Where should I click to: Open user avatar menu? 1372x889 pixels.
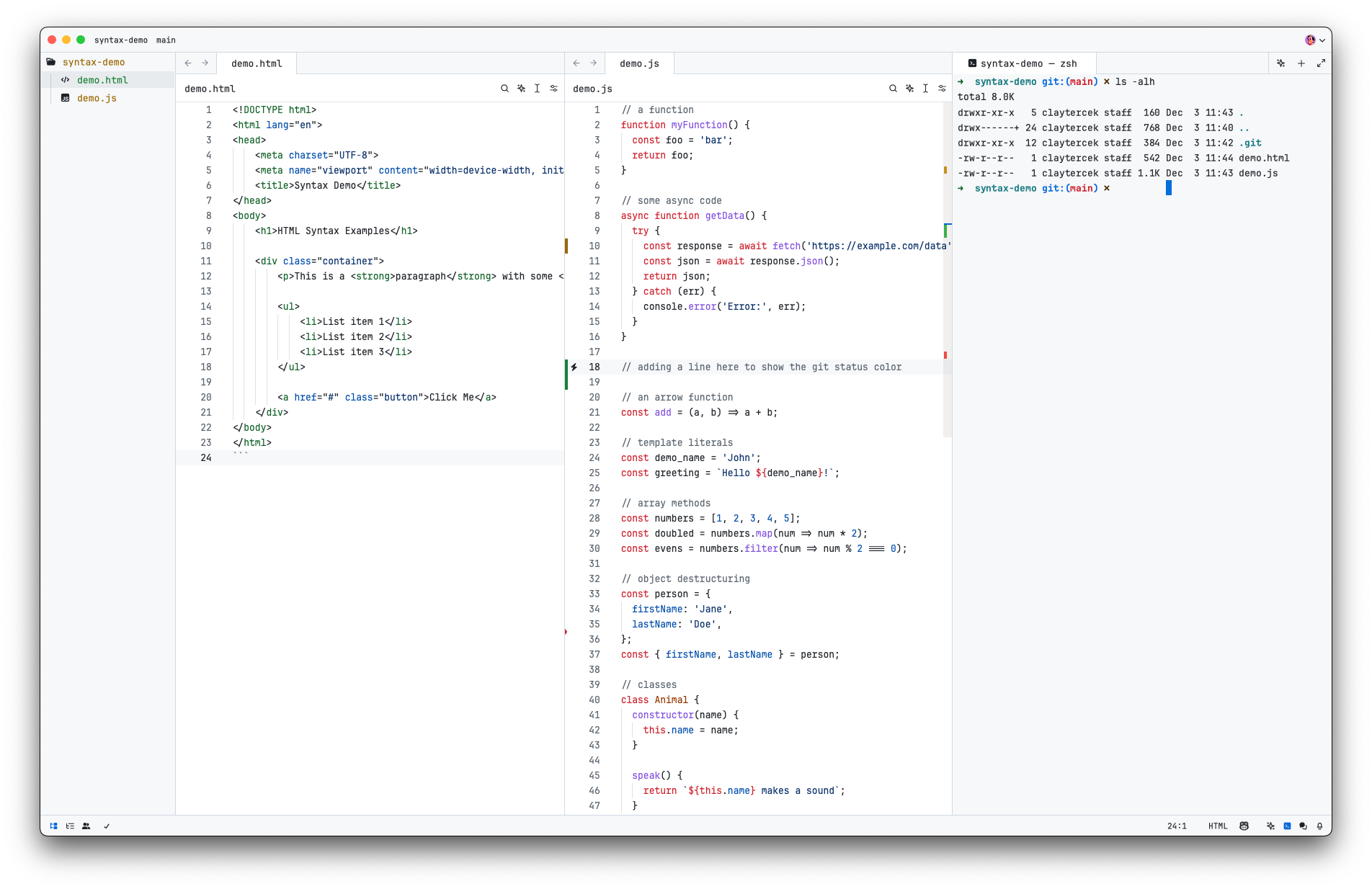(1314, 40)
